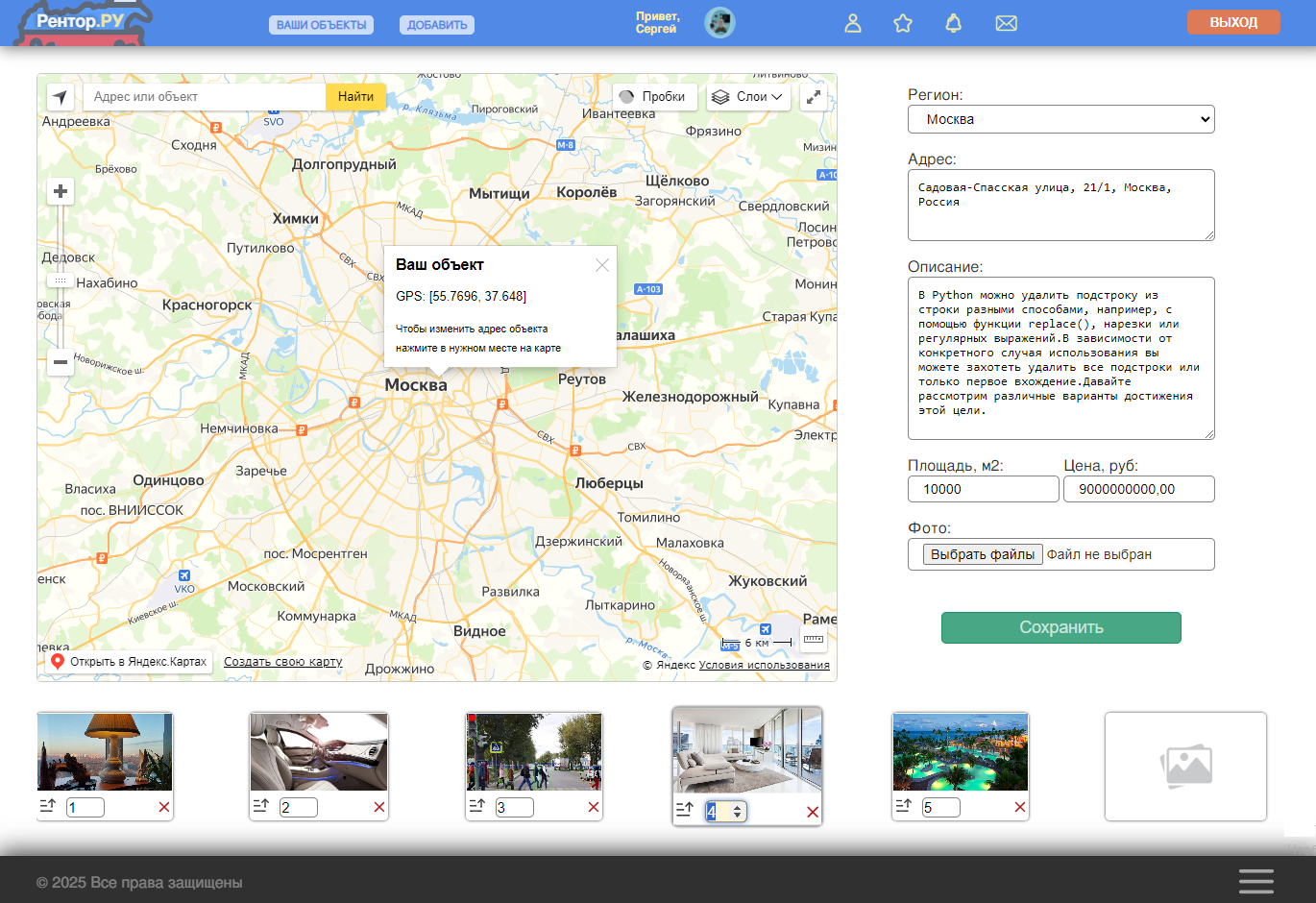The width and height of the screenshot is (1316, 903).
Task: Click the 'Привет, Сергей' greeting
Action: [x=657, y=23]
